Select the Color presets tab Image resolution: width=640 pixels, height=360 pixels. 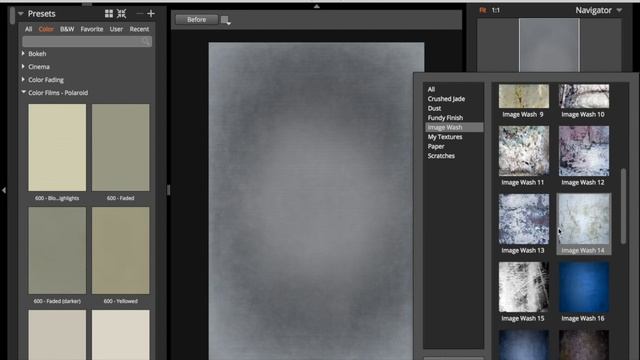tap(46, 29)
